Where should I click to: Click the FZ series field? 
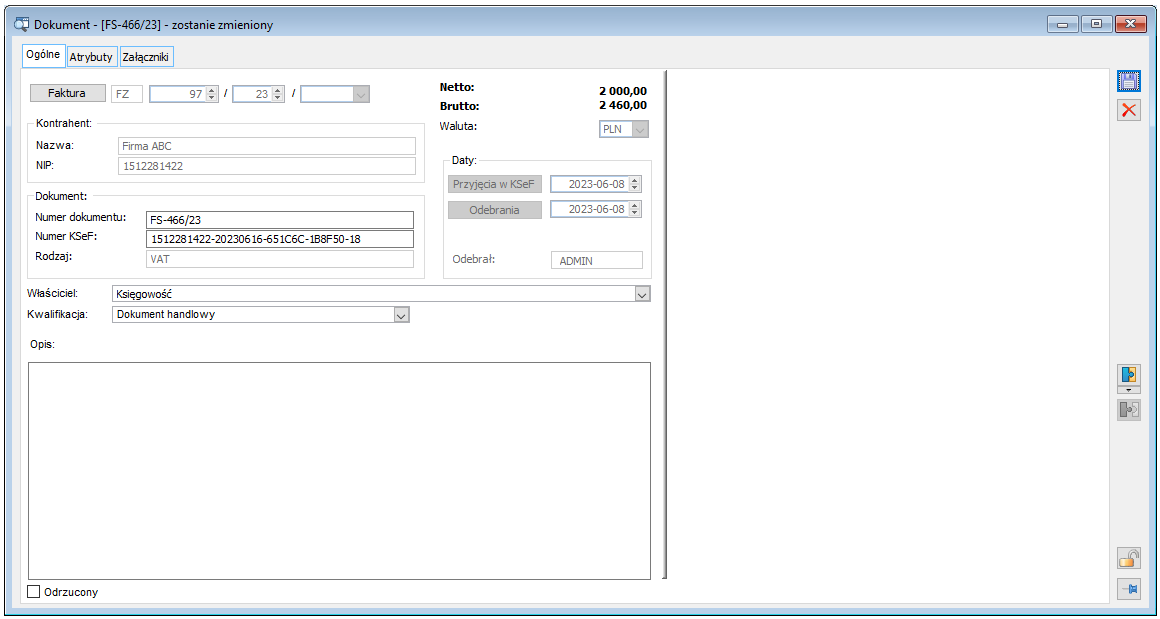pyautogui.click(x=127, y=94)
